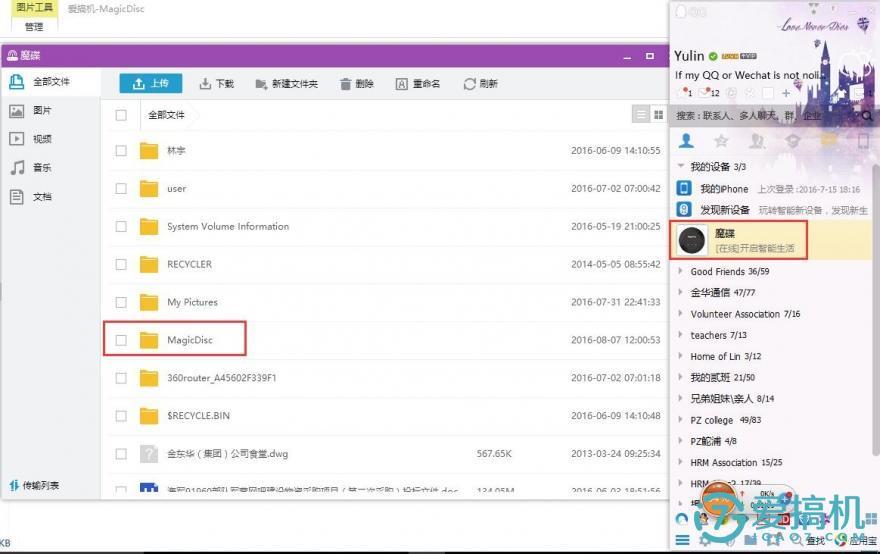Expand the 金华通信 47/77 group

click(680, 292)
